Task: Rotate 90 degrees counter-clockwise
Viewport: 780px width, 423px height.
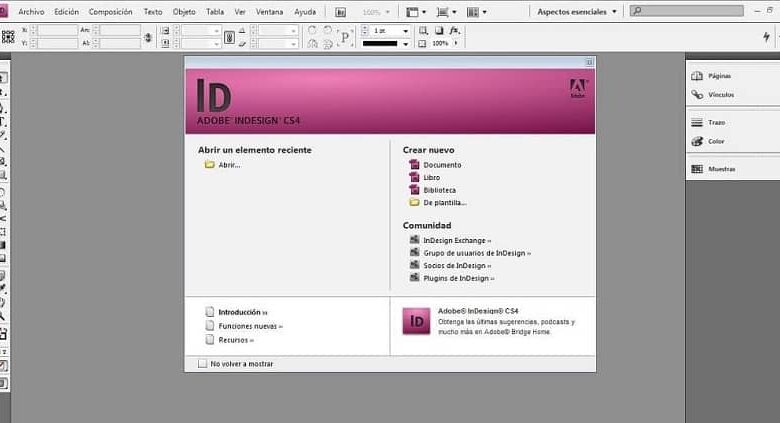Action: click(327, 30)
